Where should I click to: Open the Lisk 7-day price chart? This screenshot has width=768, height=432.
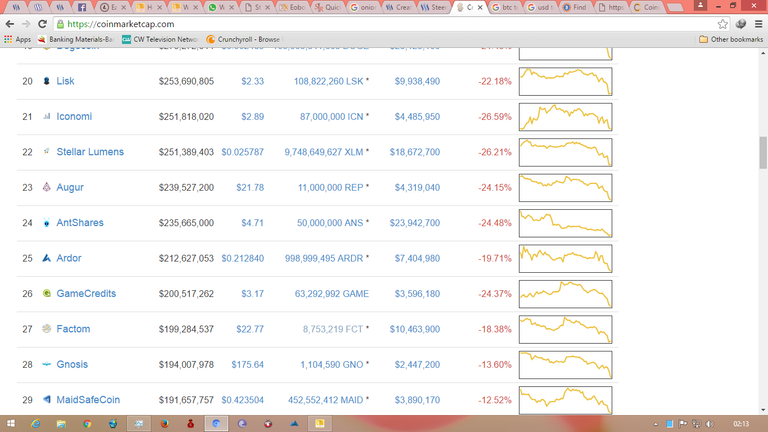pyautogui.click(x=565, y=81)
